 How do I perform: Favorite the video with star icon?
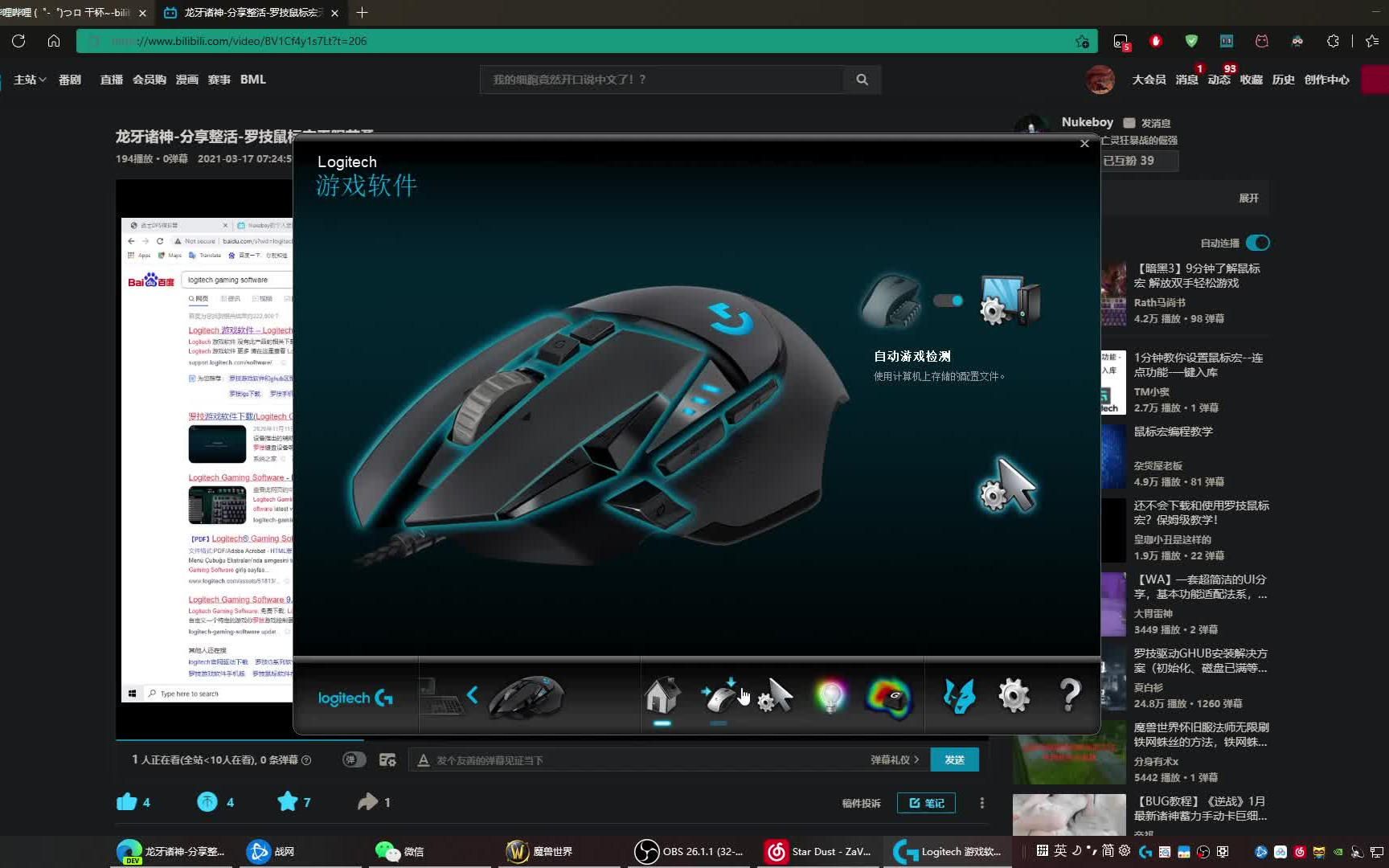(287, 801)
